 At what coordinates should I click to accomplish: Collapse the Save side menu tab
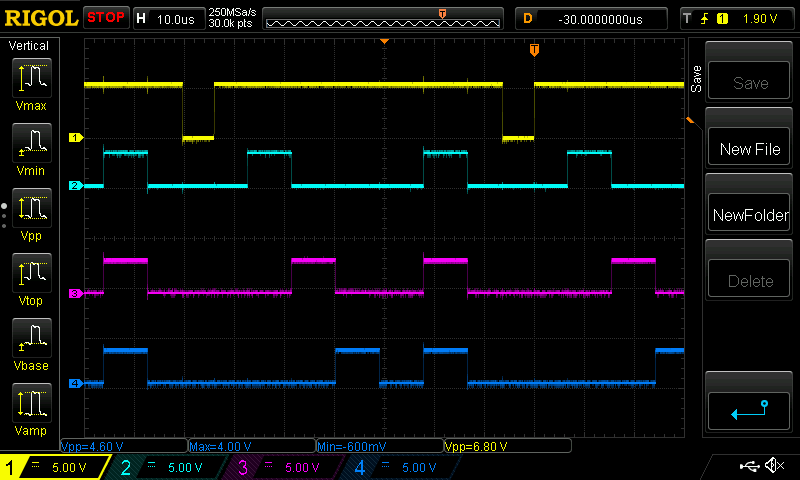(696, 79)
